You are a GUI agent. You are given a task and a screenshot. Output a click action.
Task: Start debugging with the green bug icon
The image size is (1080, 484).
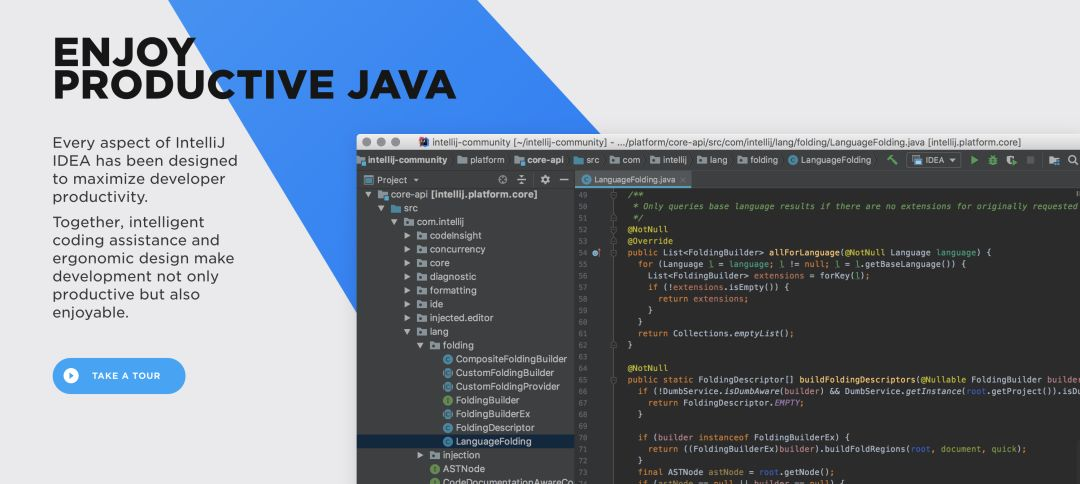(x=993, y=160)
